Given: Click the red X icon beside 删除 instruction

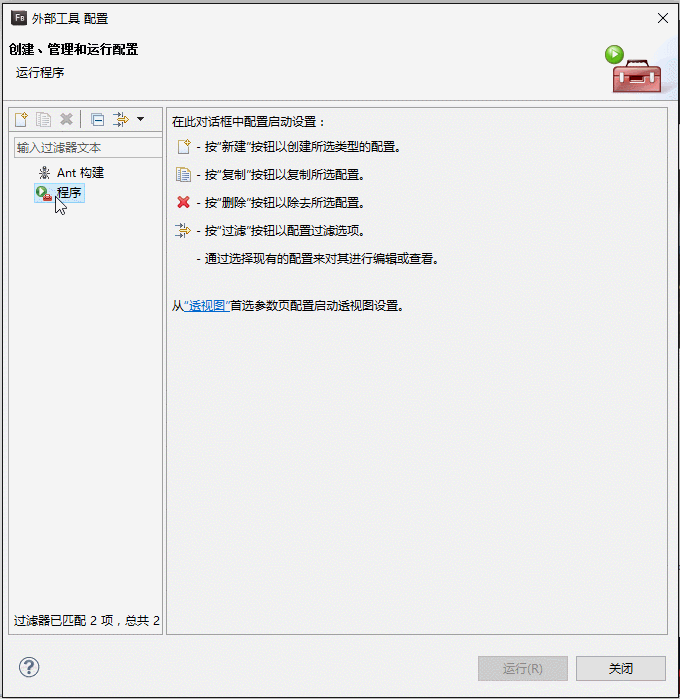Looking at the screenshot, I should pos(183,202).
